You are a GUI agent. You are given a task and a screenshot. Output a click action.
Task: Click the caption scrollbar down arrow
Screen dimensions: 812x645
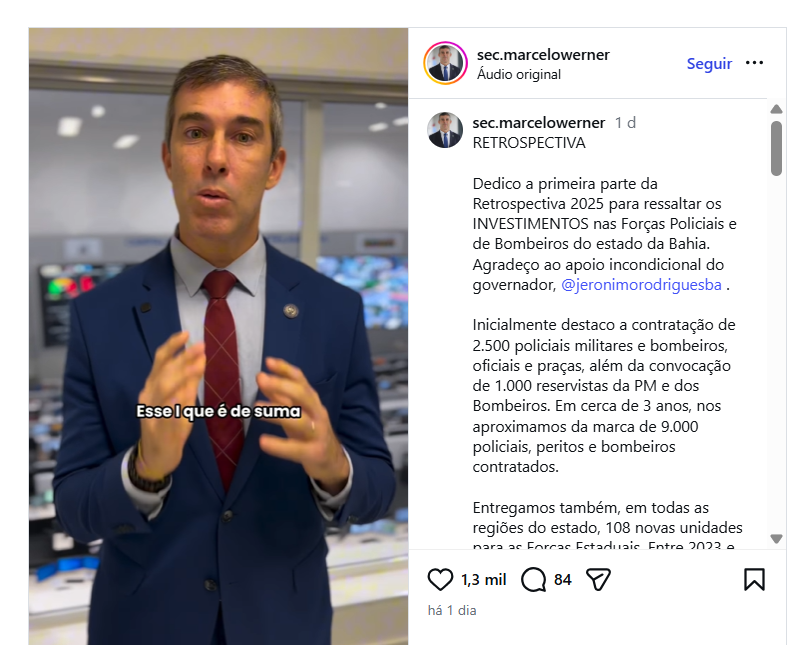click(x=776, y=539)
